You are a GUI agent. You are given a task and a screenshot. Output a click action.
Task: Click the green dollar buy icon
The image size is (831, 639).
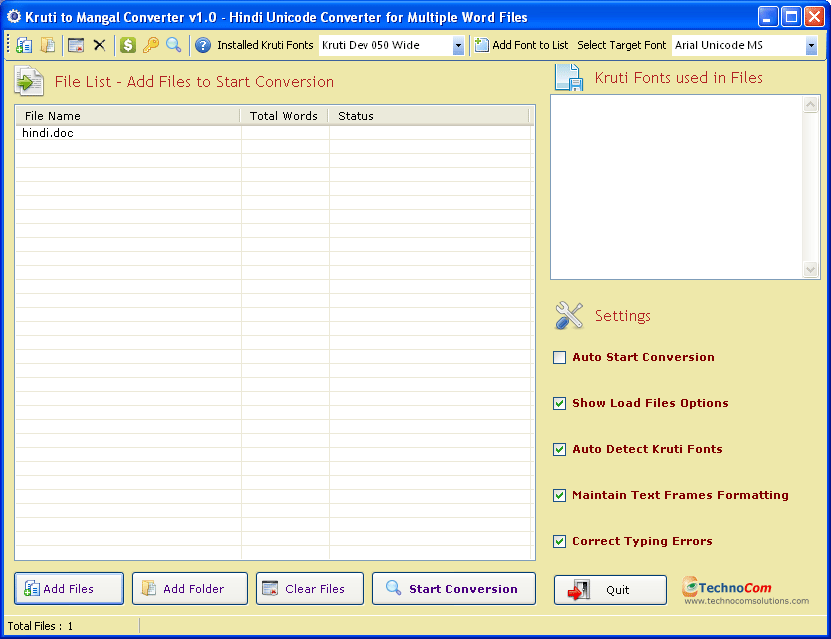click(128, 45)
